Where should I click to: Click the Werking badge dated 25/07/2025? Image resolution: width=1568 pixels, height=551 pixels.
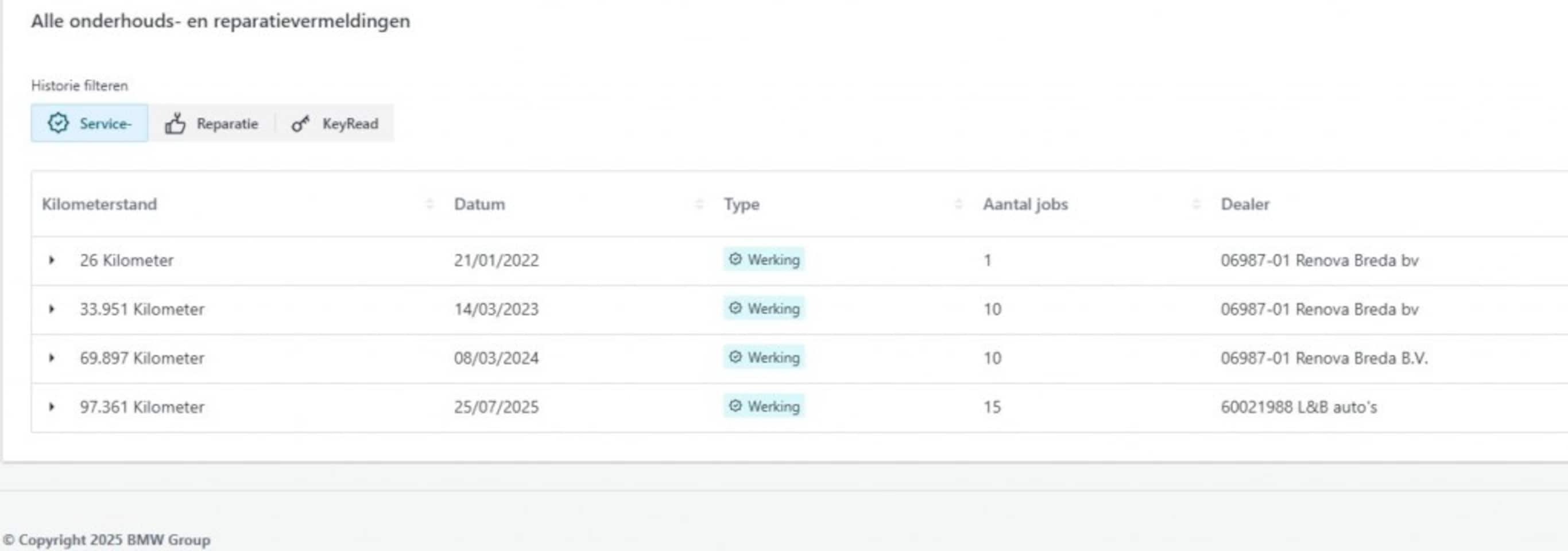pyautogui.click(x=764, y=406)
